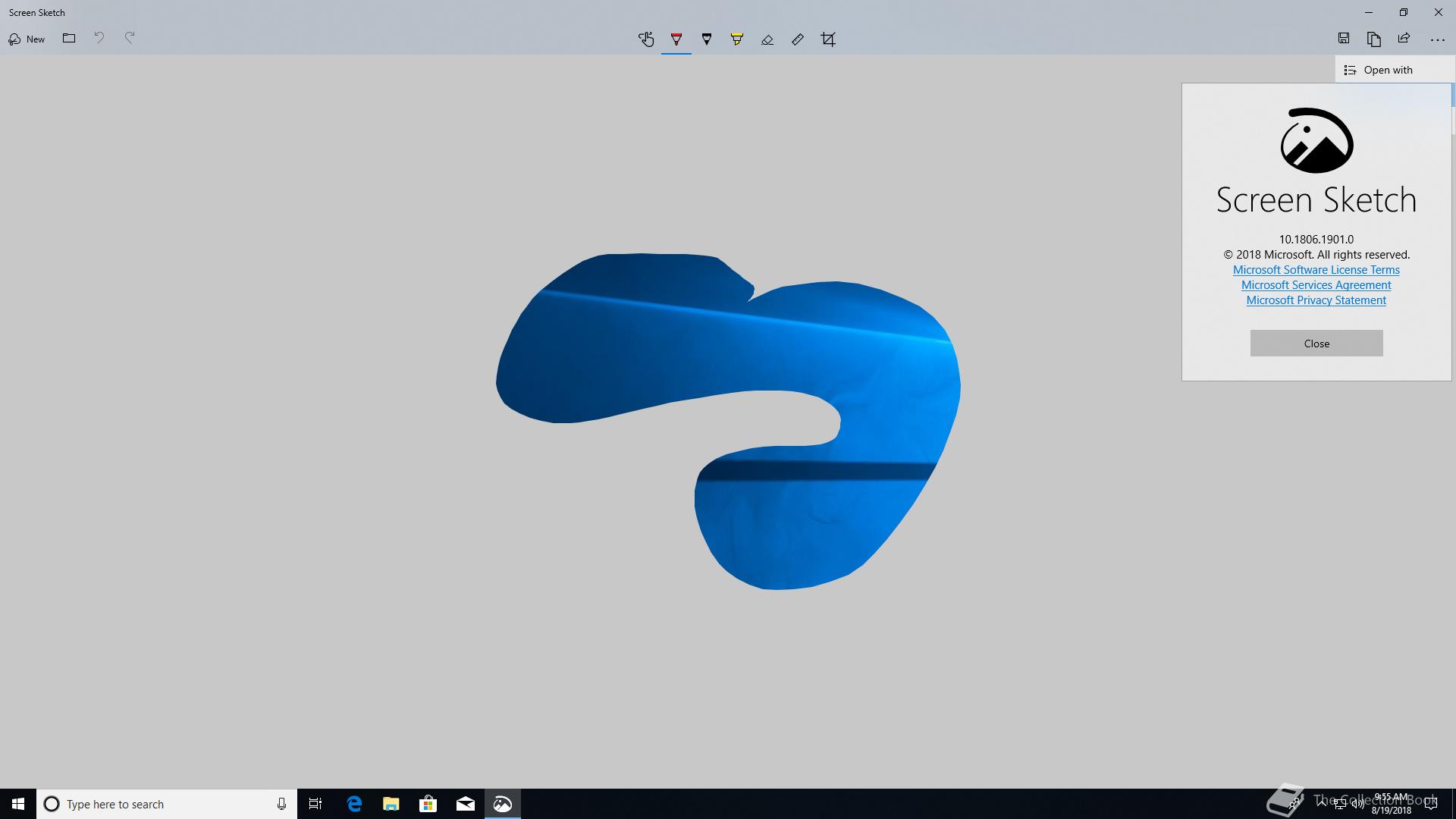
Task: Click the volume icon in system tray
Action: (1358, 805)
